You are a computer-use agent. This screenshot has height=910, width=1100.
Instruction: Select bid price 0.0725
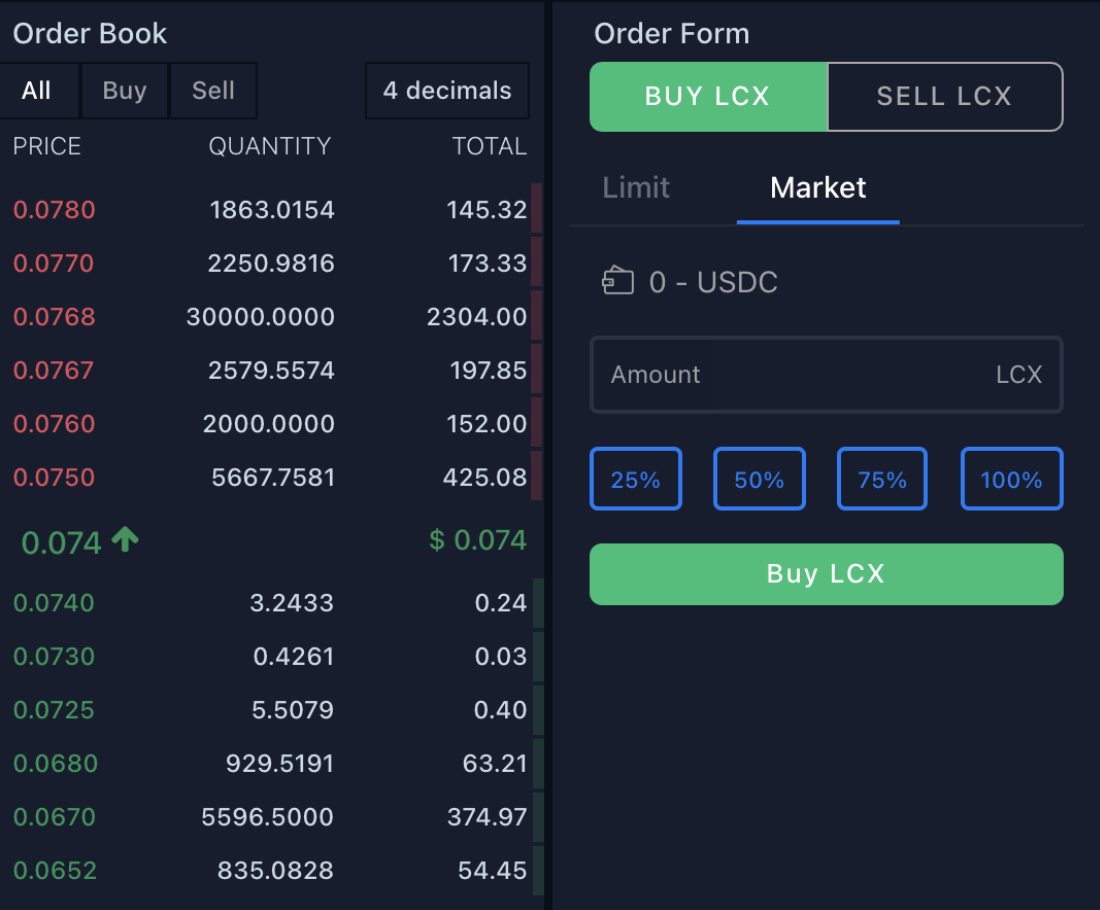click(x=54, y=709)
